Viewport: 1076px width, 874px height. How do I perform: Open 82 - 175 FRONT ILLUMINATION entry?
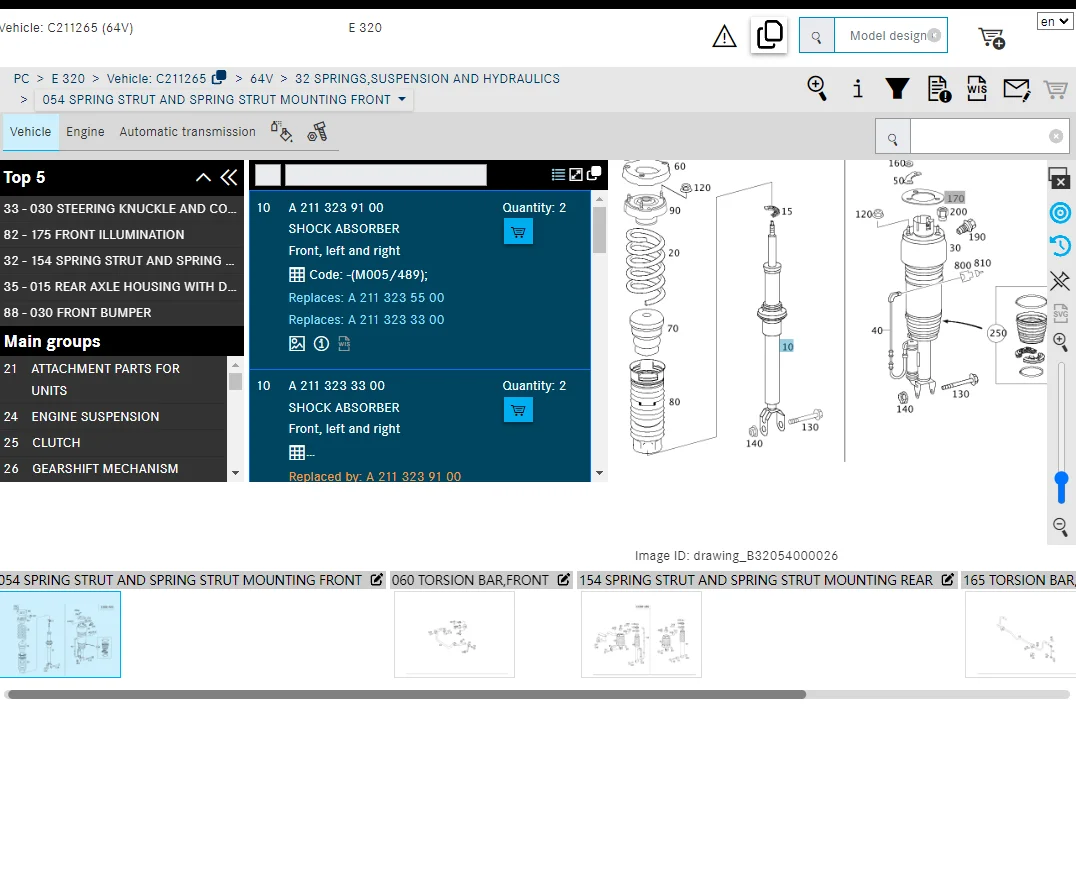coord(120,235)
